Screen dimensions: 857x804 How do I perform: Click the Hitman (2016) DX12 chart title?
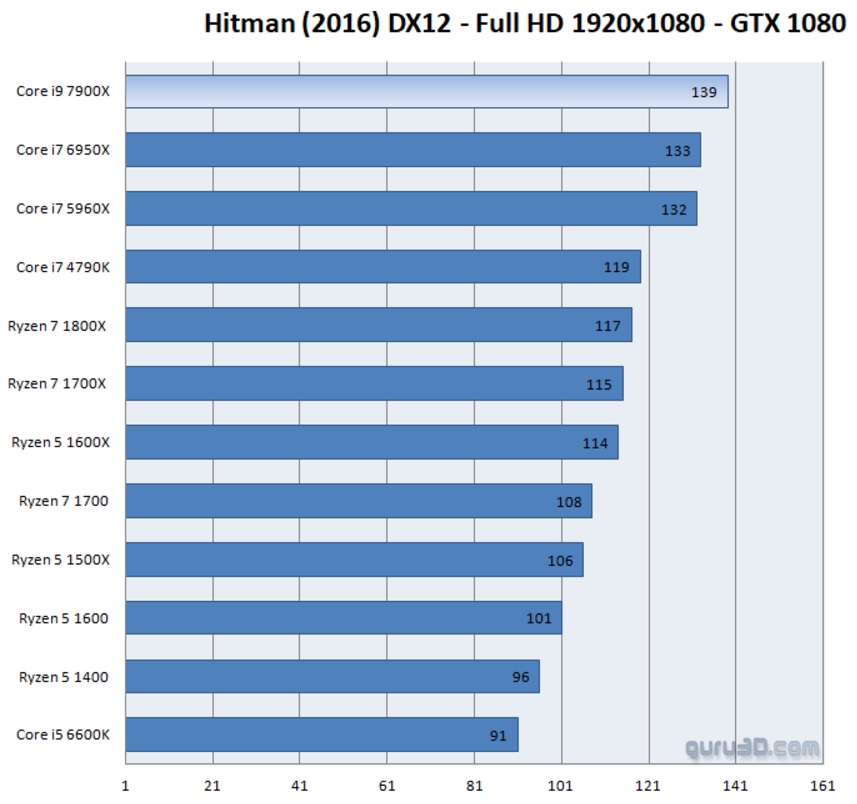point(524,23)
